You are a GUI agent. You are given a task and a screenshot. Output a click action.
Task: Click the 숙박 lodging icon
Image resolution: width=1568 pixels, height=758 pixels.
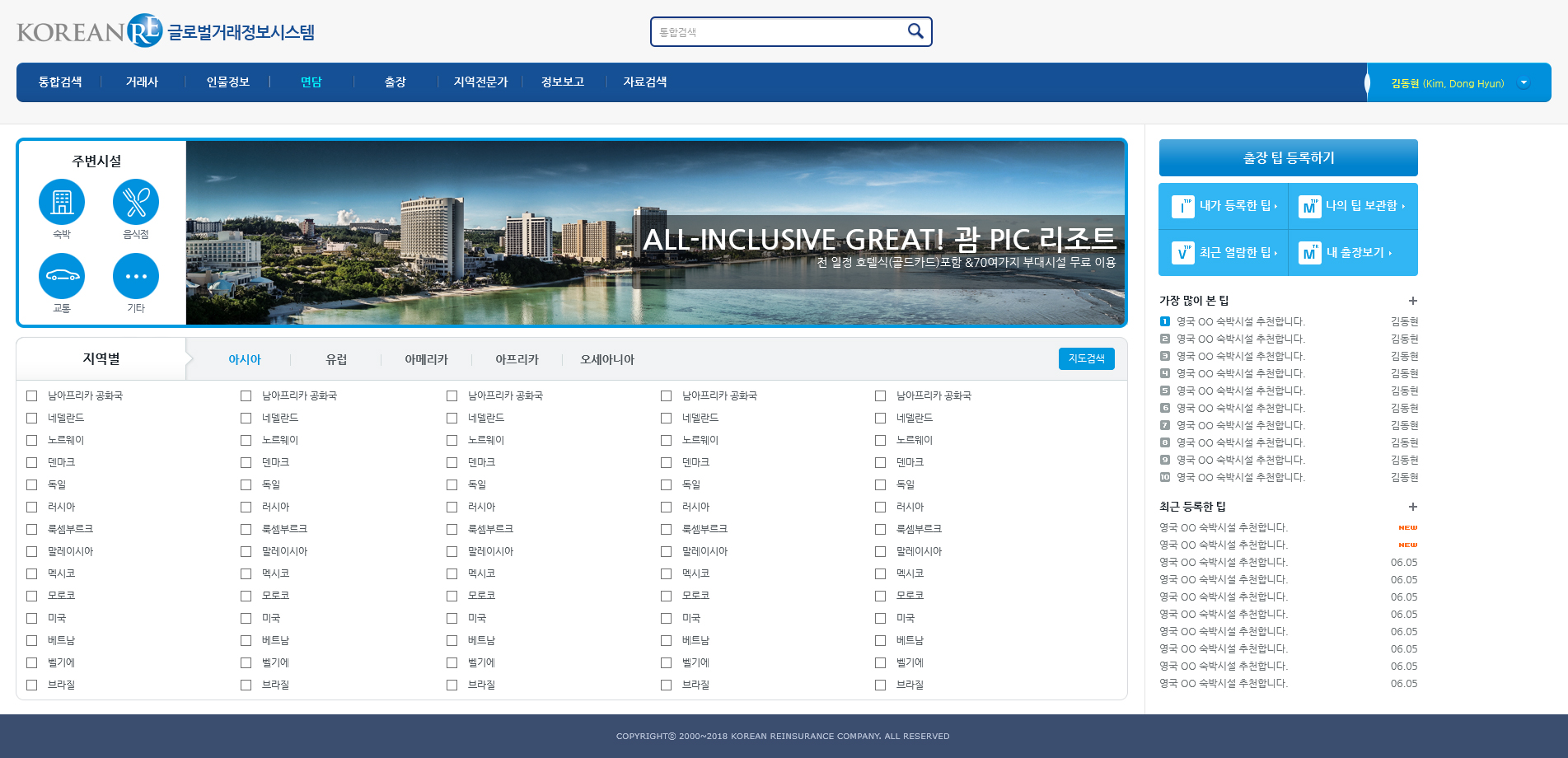tap(62, 202)
